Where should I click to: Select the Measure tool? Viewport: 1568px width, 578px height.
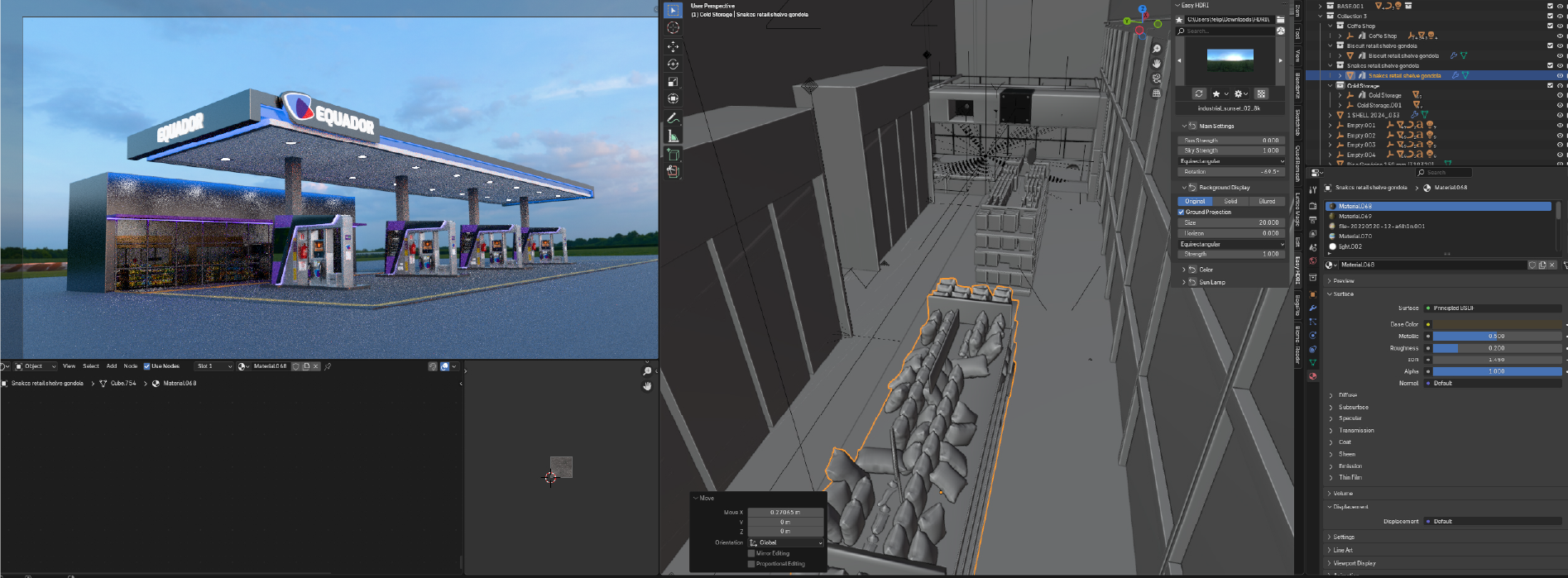(673, 136)
